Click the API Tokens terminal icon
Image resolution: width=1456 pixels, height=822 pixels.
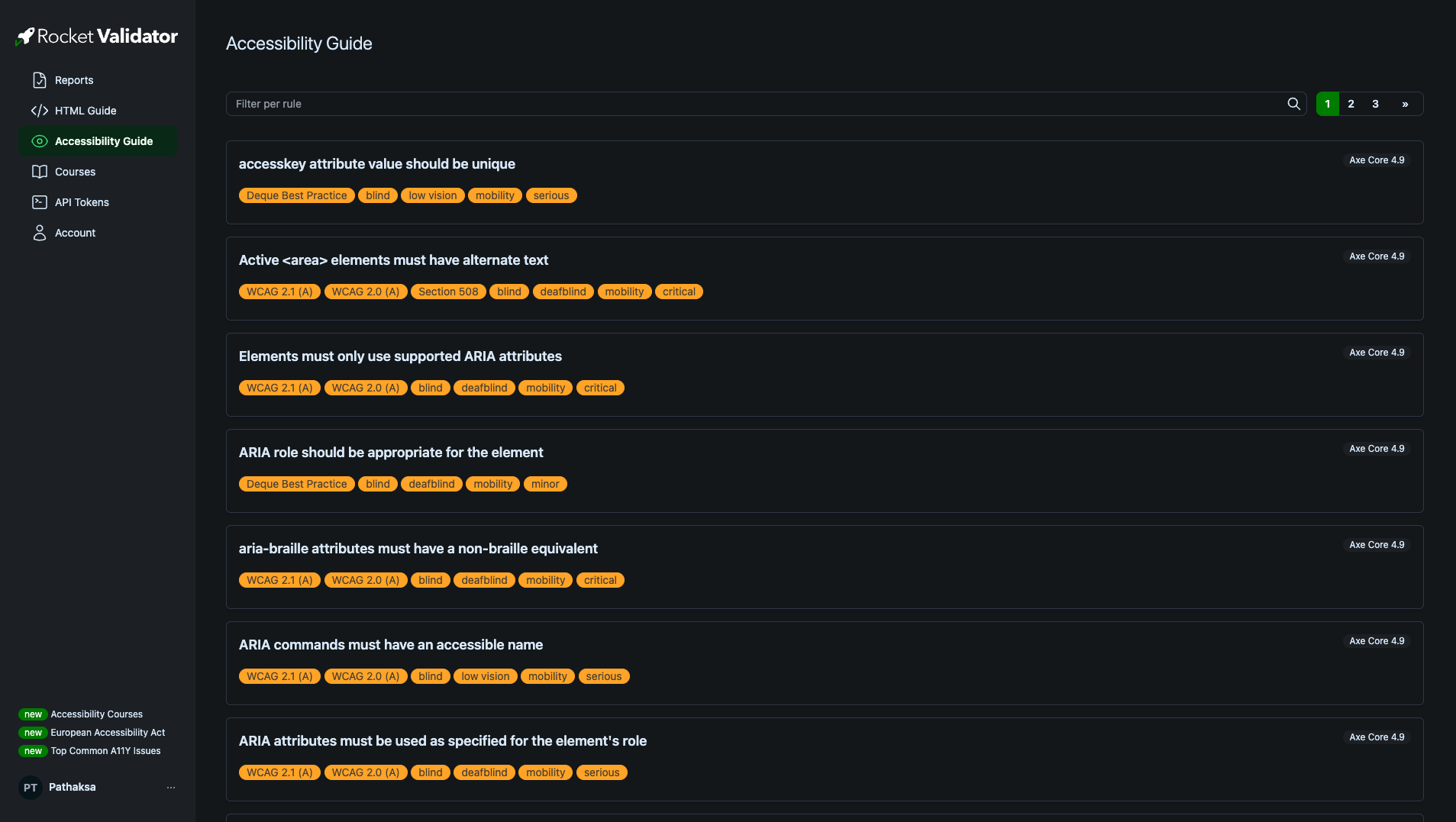[40, 202]
